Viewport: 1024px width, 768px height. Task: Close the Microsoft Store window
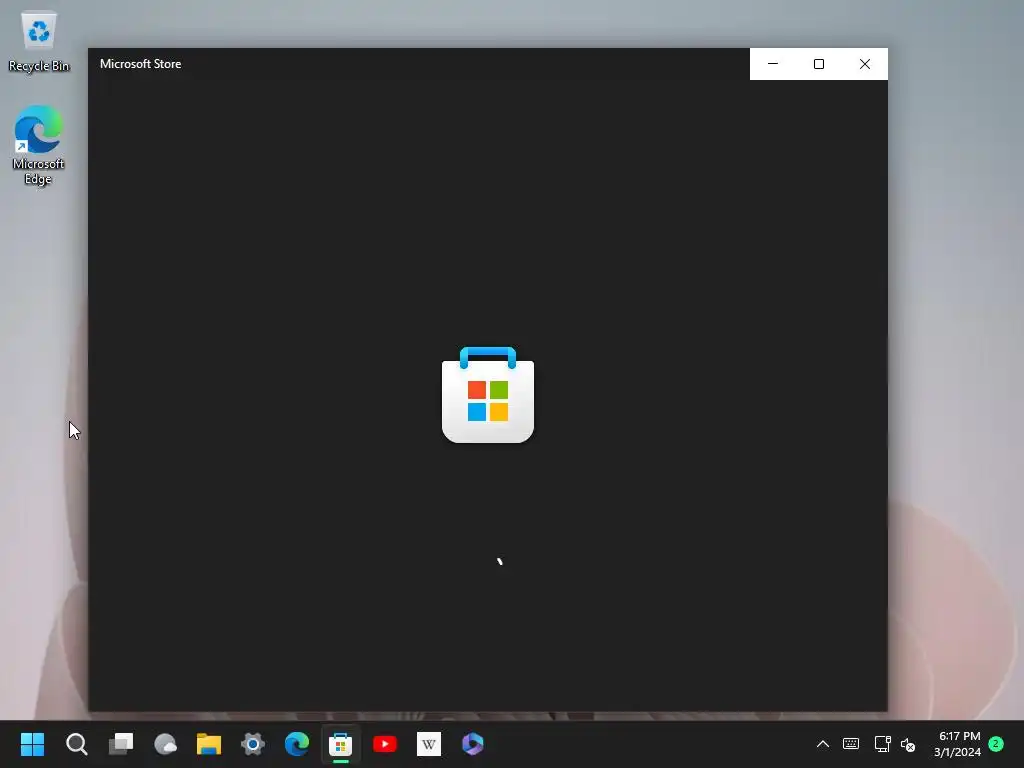click(865, 64)
